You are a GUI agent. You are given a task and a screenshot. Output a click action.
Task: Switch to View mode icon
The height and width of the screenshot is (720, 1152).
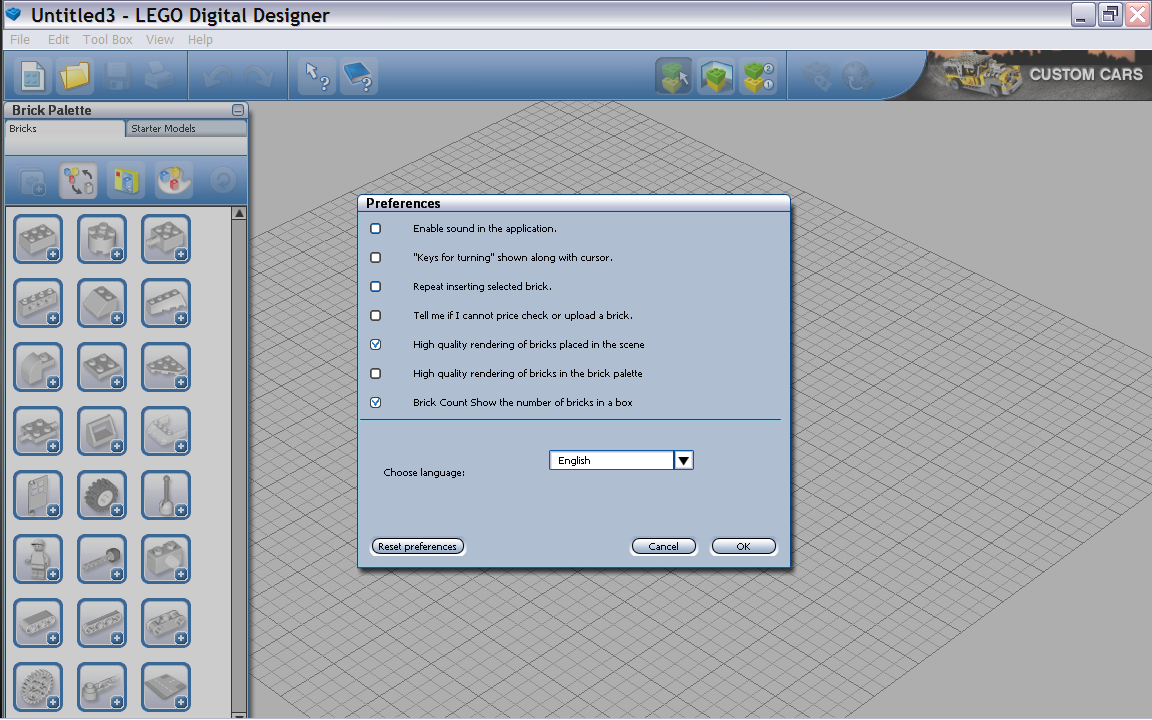click(716, 76)
